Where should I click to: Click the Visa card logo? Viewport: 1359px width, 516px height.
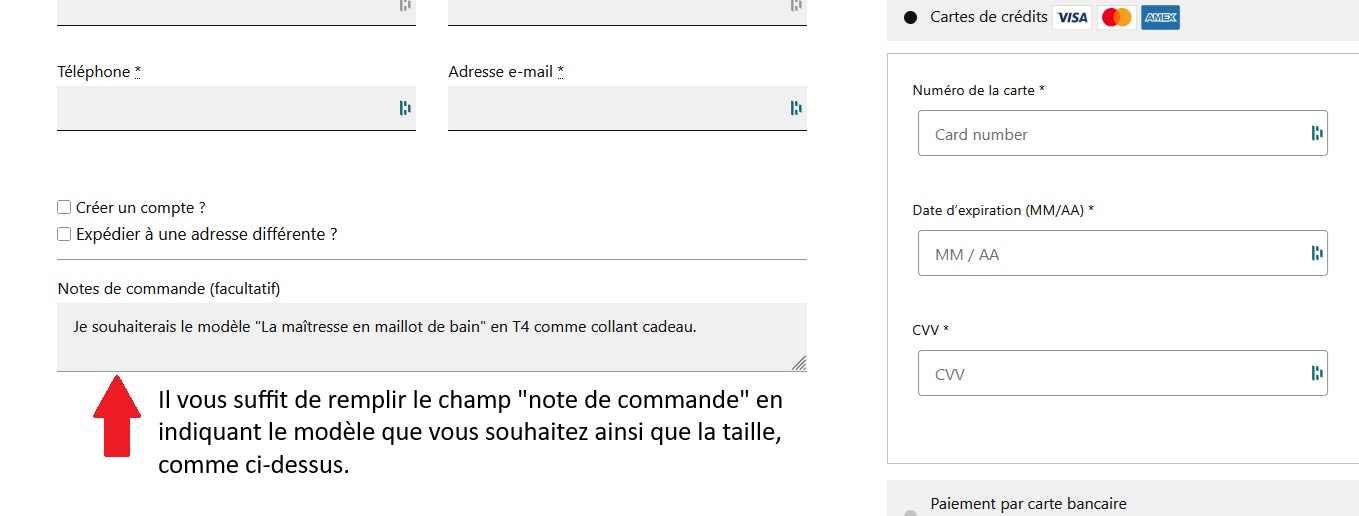[x=1072, y=18]
